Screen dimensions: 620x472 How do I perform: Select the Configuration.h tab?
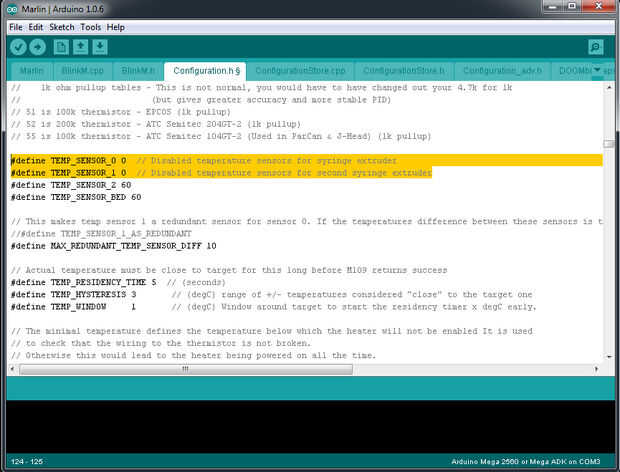pos(206,71)
